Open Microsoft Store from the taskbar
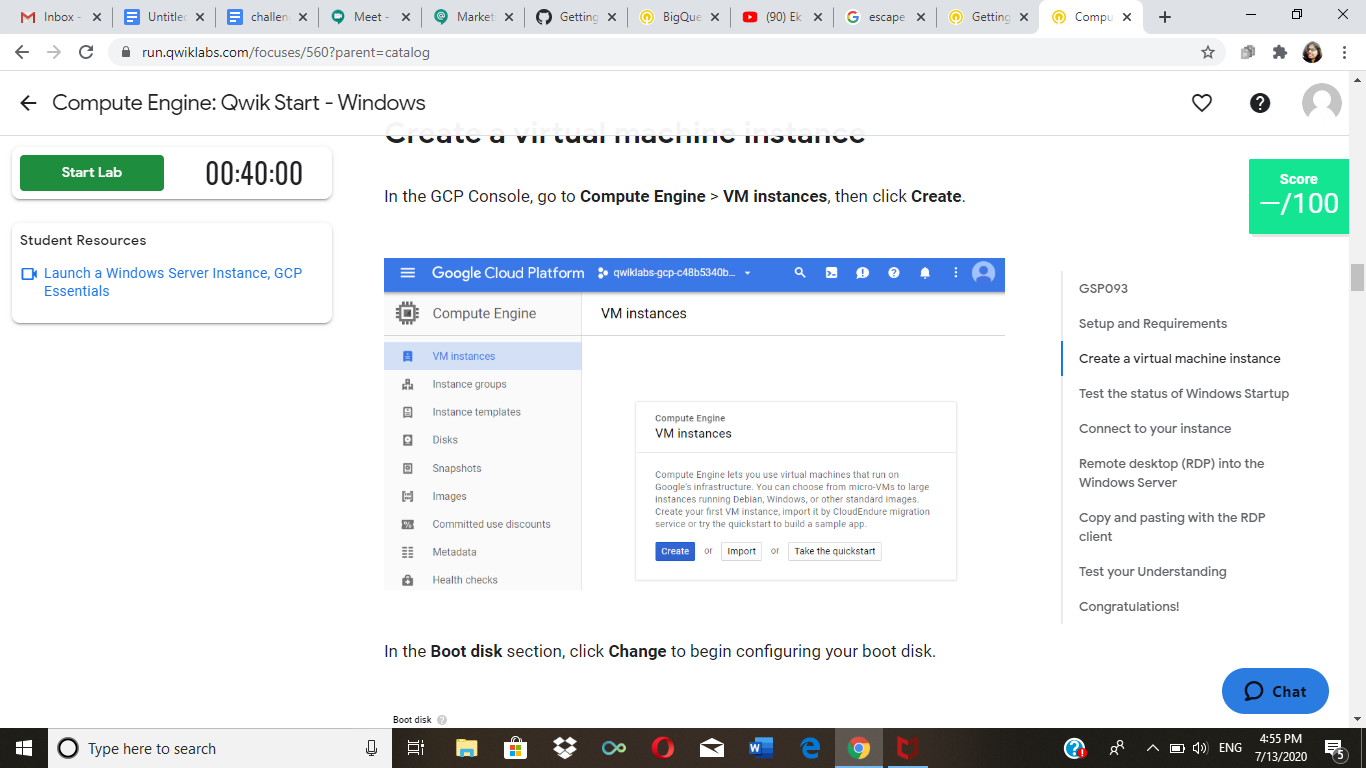Screen dimensions: 1366x768 pos(515,748)
